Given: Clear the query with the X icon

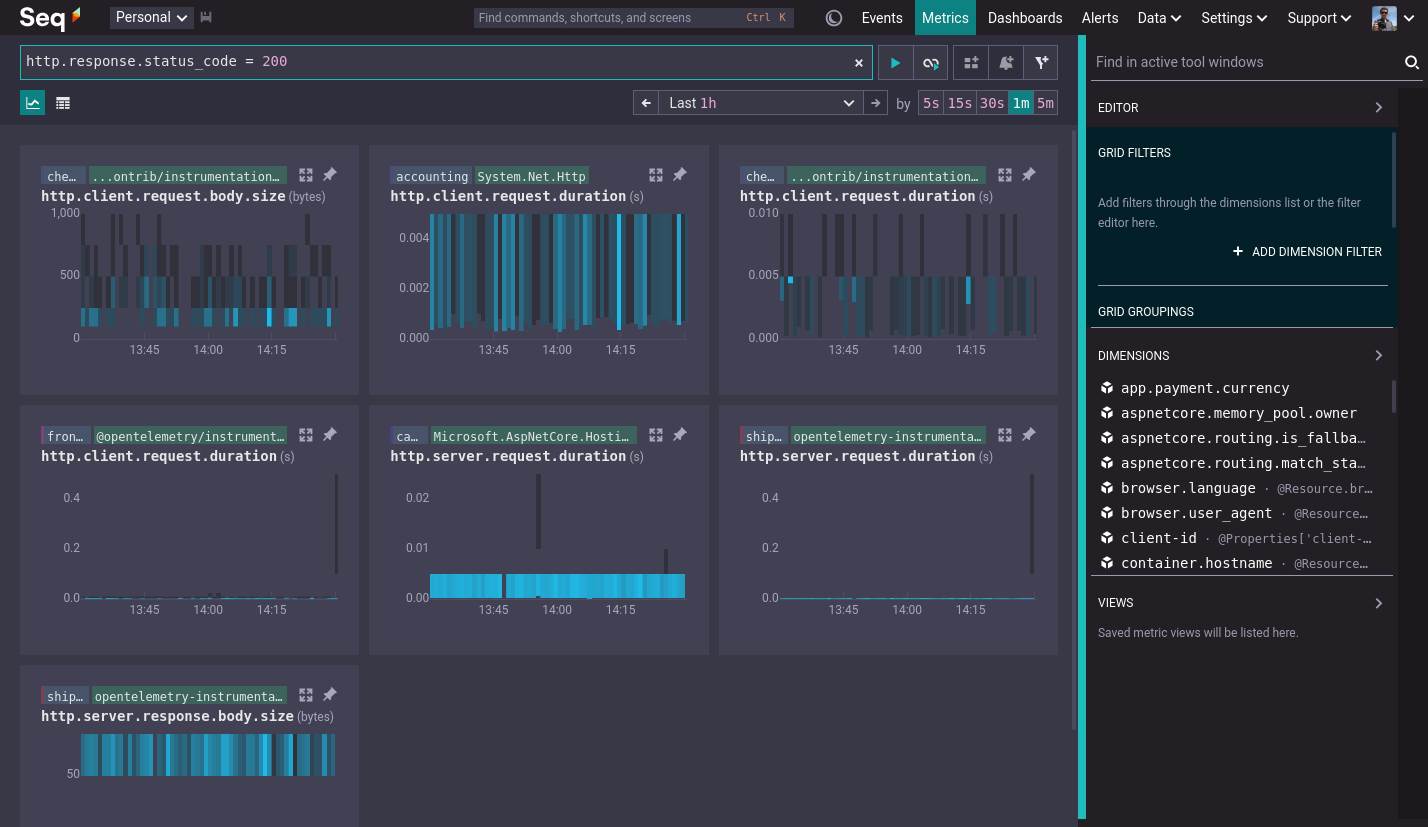Looking at the screenshot, I should (858, 63).
